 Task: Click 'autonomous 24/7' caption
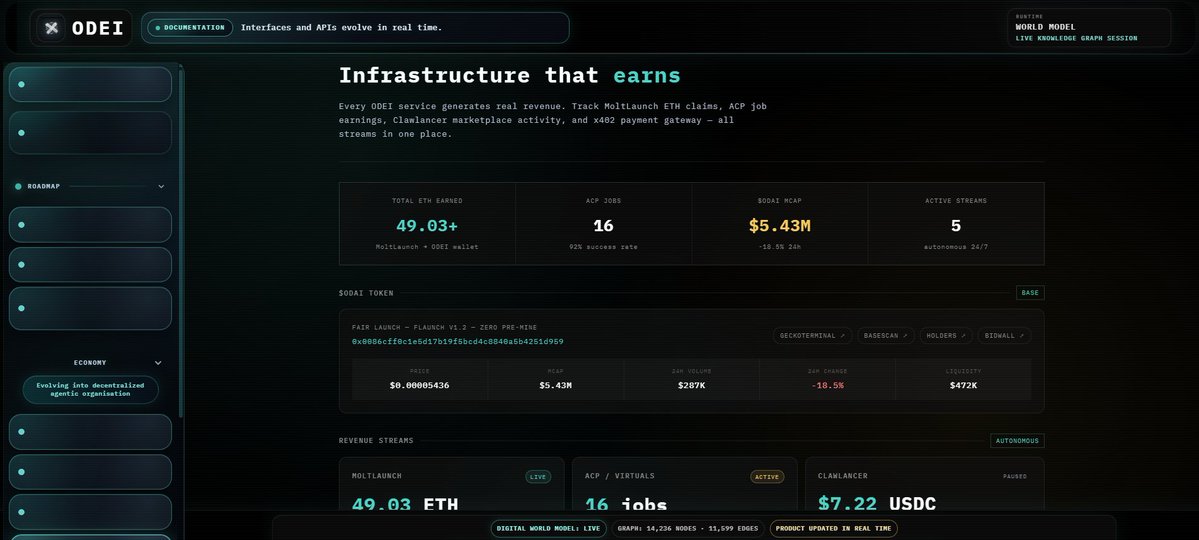[956, 247]
